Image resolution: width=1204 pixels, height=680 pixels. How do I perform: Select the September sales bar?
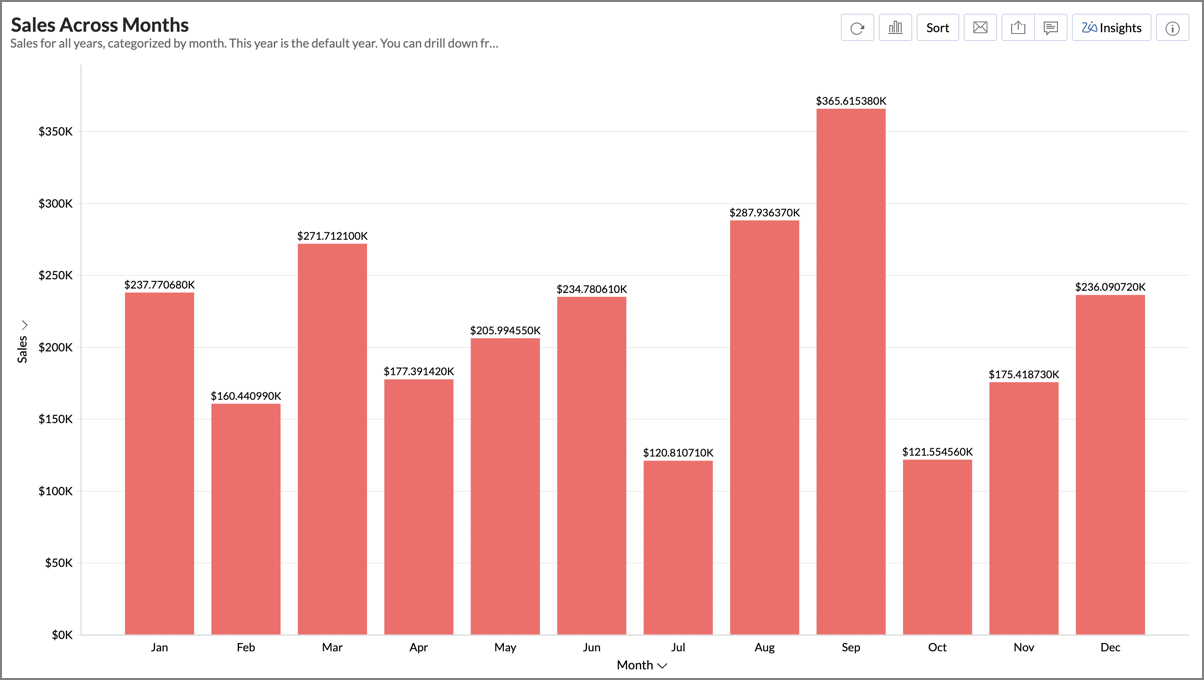pos(850,370)
